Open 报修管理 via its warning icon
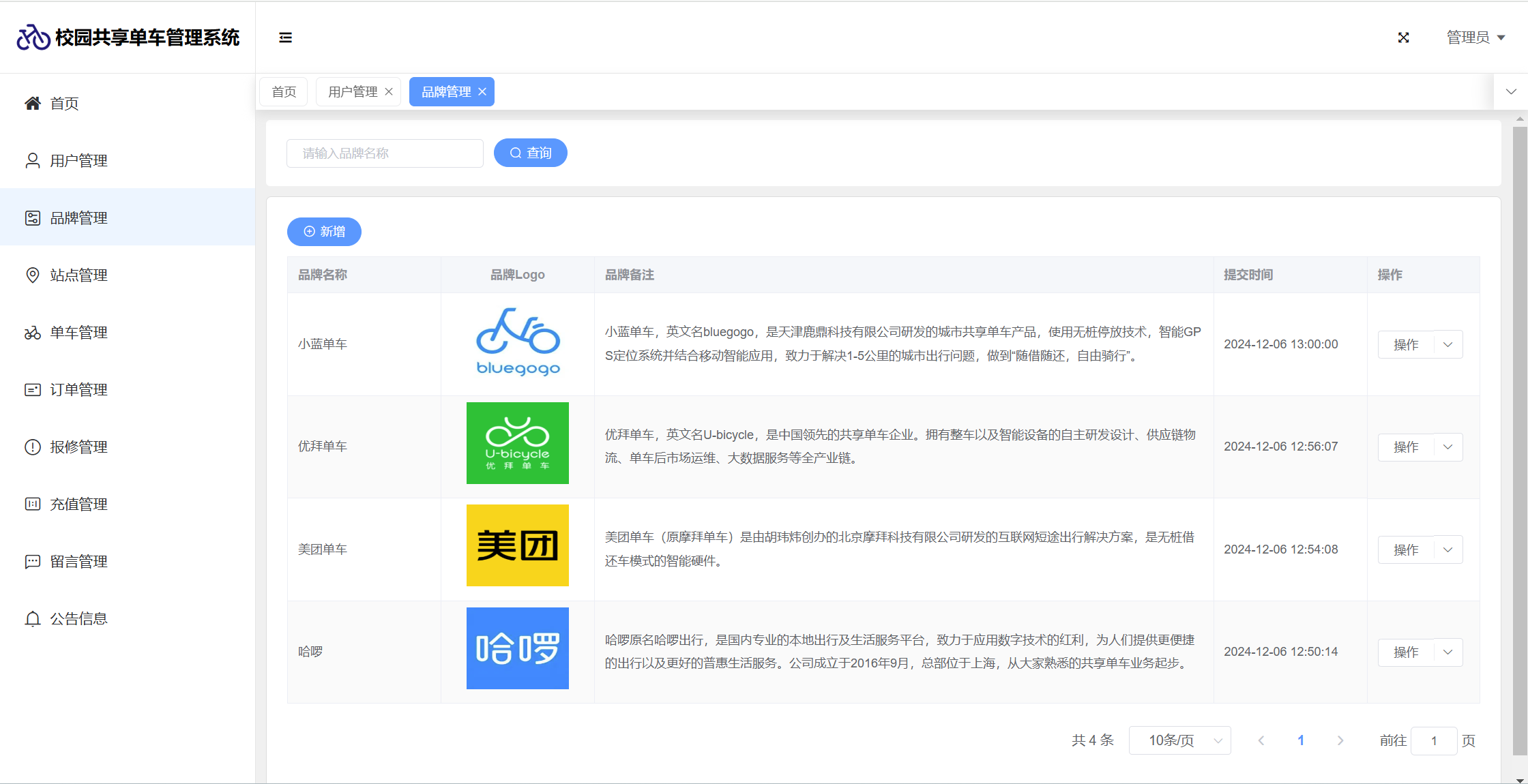 (x=32, y=447)
